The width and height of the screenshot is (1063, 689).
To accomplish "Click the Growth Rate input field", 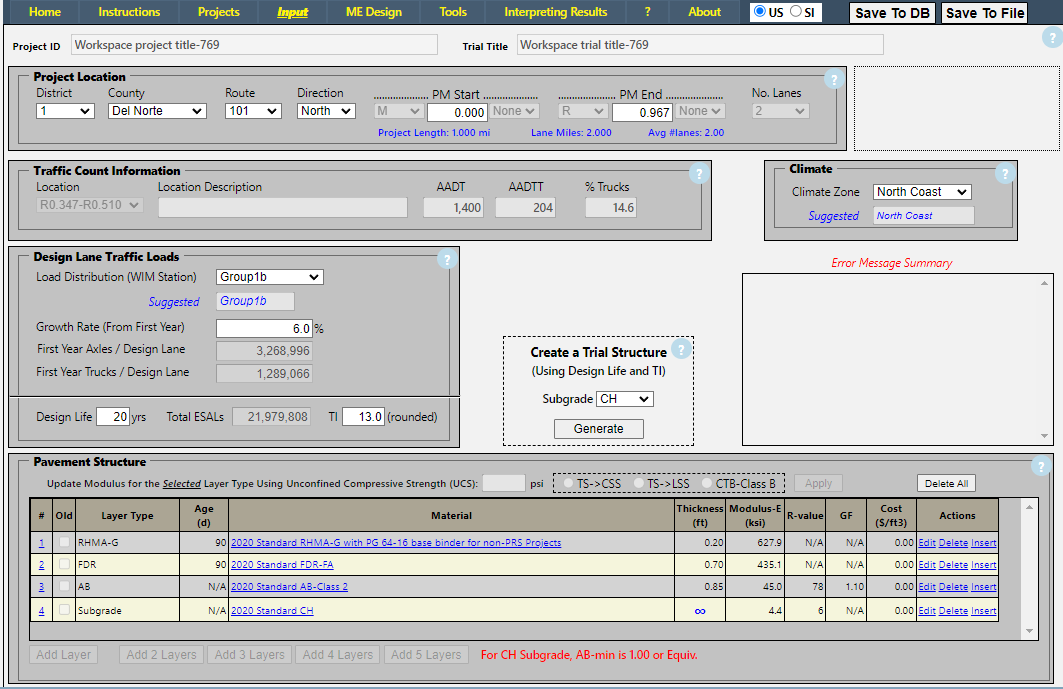I will point(264,328).
